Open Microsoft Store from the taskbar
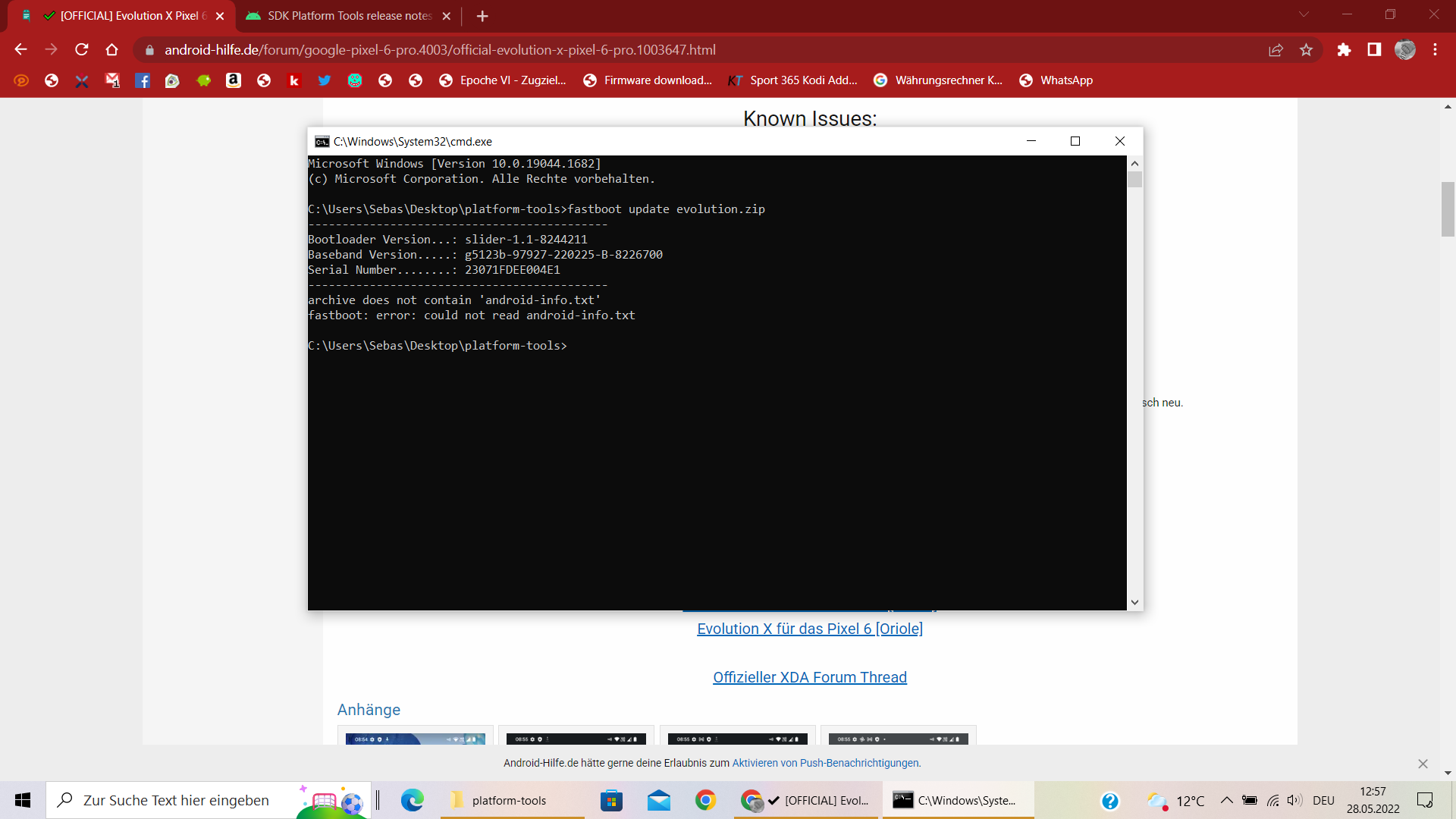1456x819 pixels. coord(611,800)
